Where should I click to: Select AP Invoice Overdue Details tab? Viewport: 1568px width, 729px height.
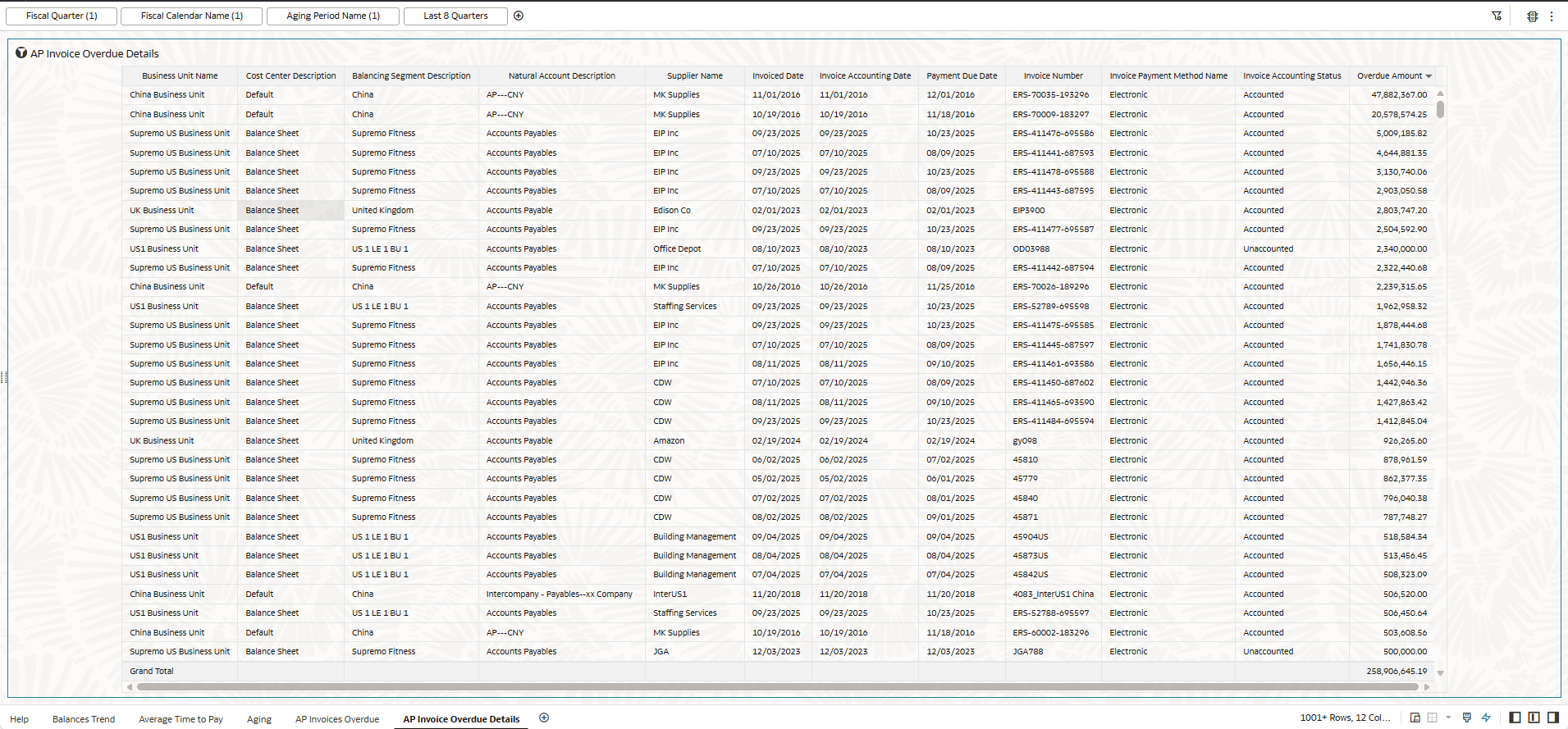click(x=461, y=719)
